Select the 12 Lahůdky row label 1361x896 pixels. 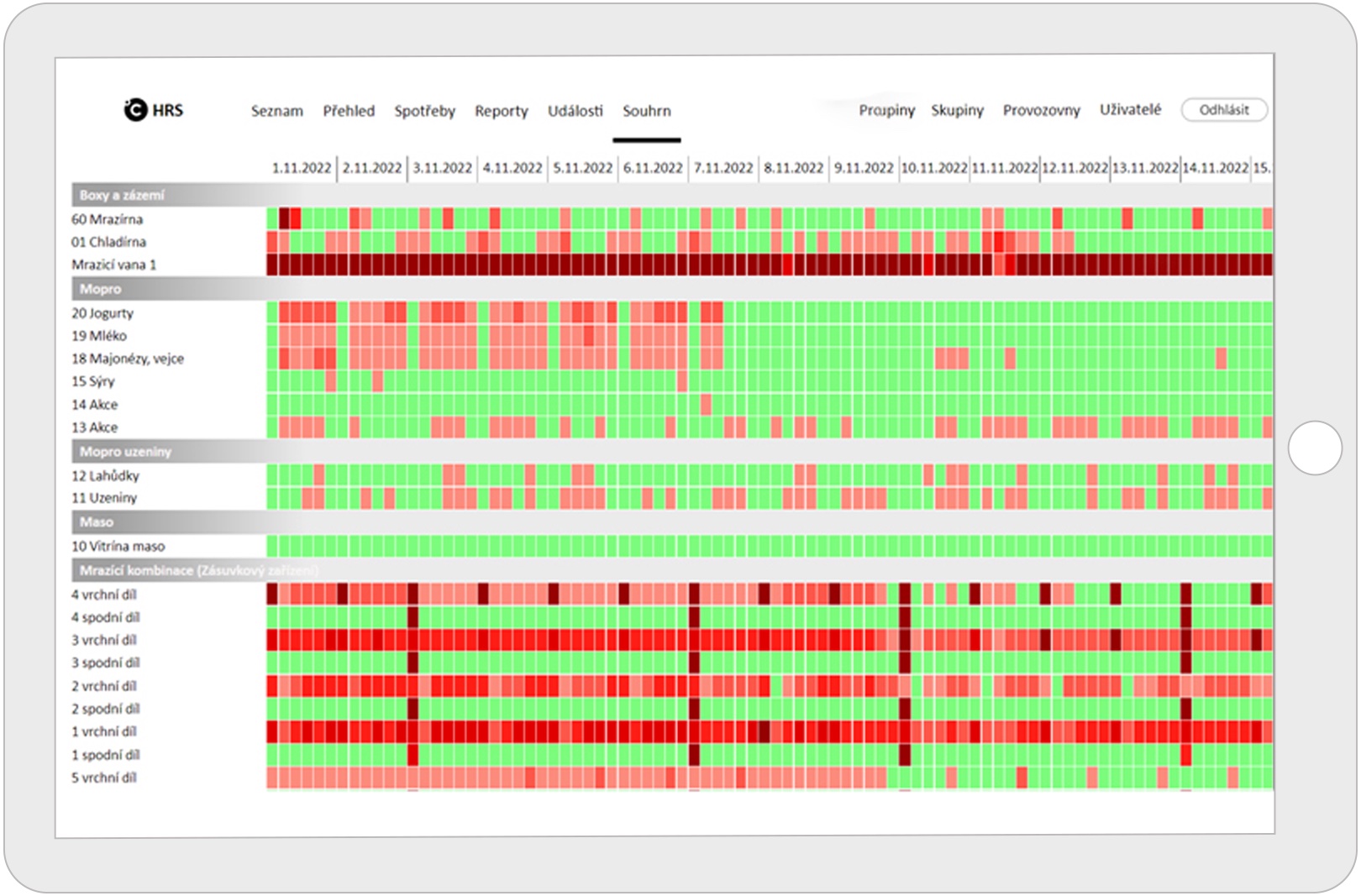click(x=105, y=476)
